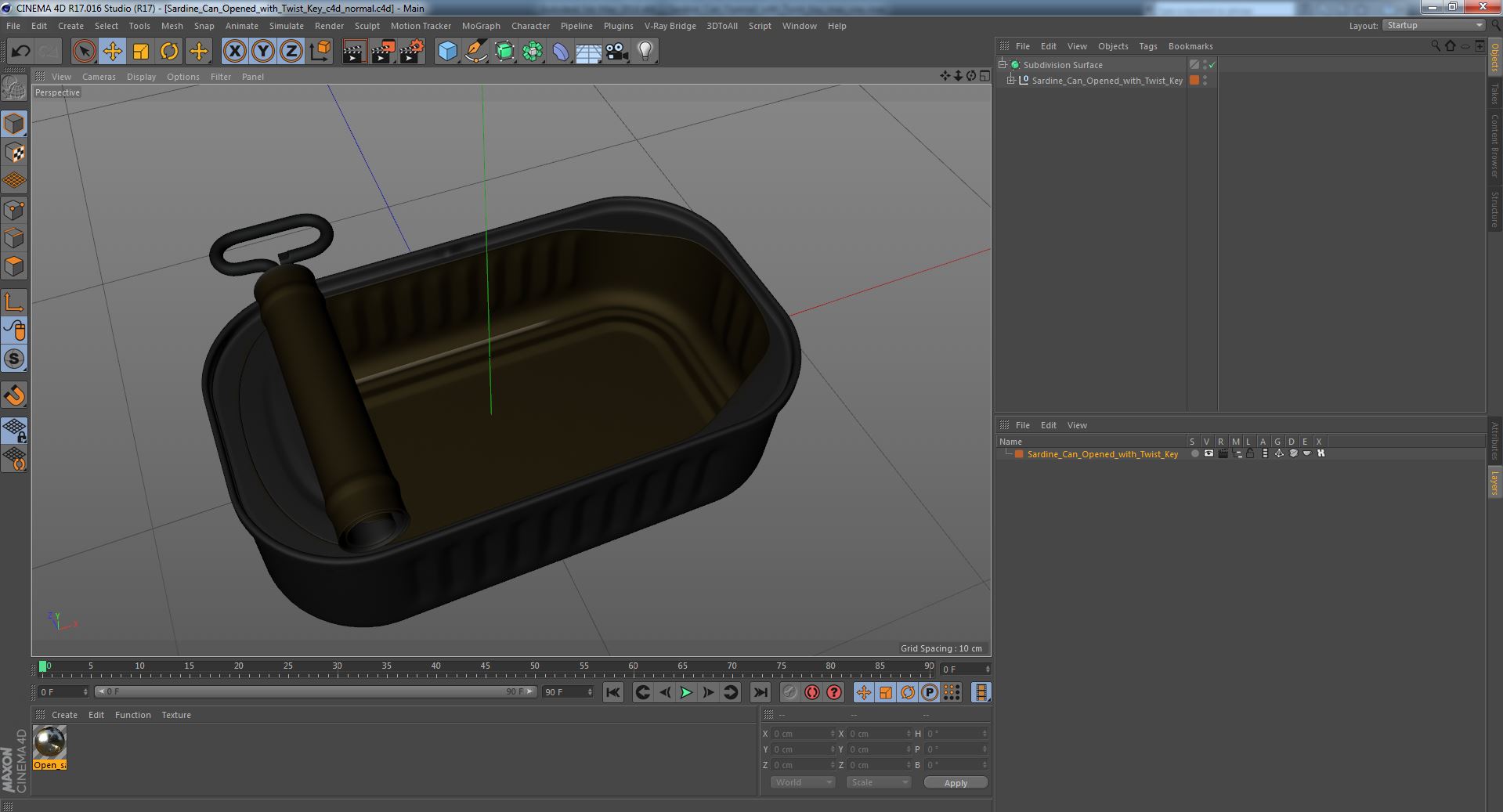Toggle X axis lock
1503x812 pixels.
click(x=234, y=52)
